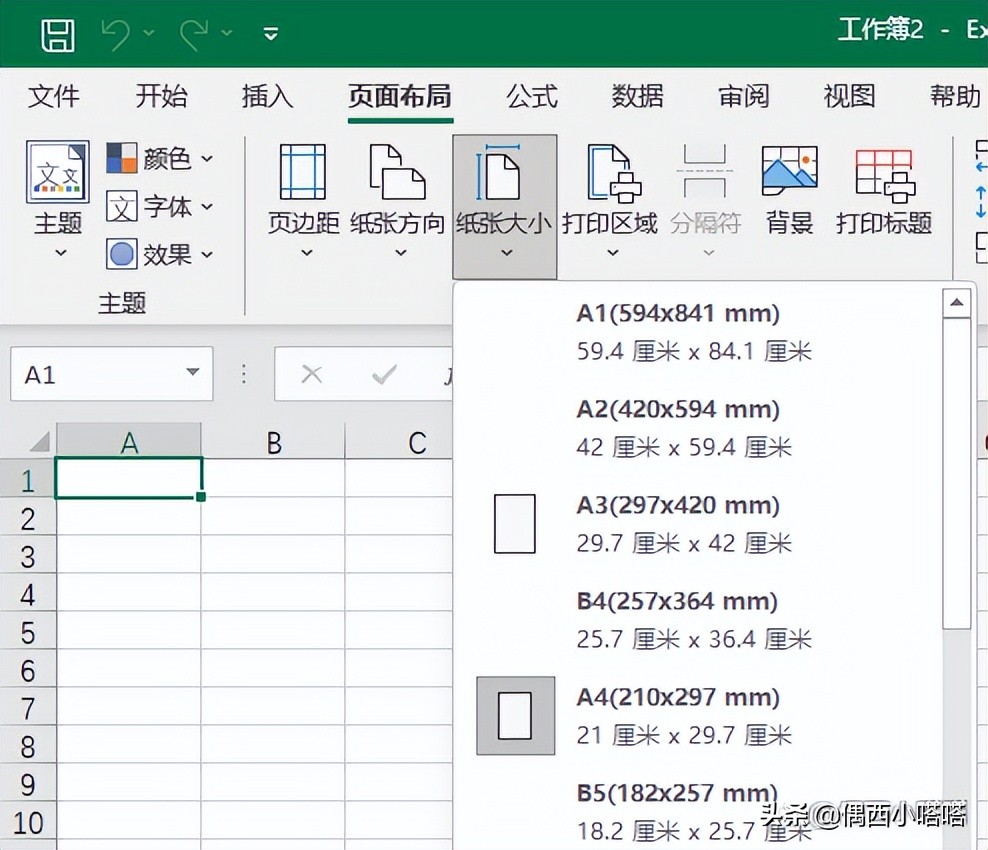The height and width of the screenshot is (850, 988).
Task: Click the Redo arrow icon
Action: click(x=194, y=34)
